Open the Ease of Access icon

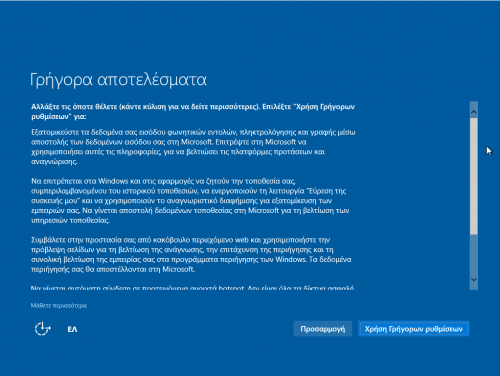click(43, 329)
